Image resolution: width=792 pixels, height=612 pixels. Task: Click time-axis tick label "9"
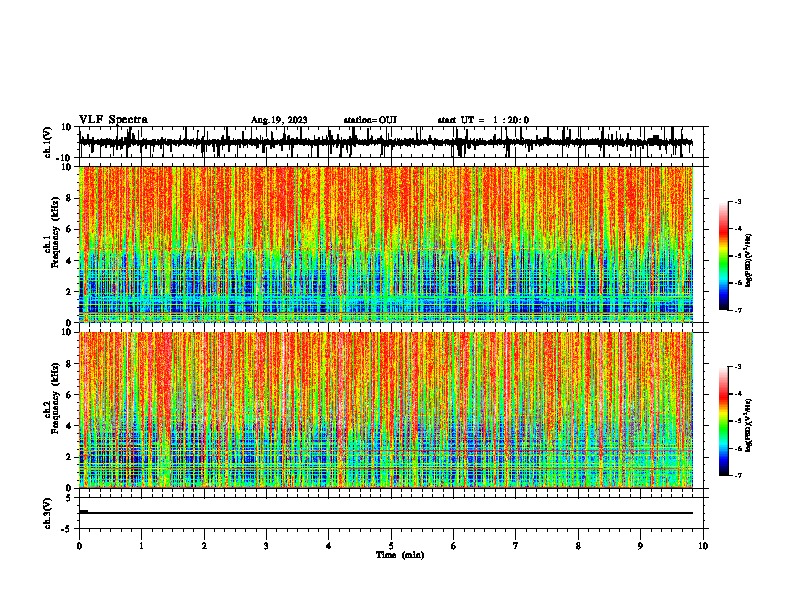[x=640, y=546]
